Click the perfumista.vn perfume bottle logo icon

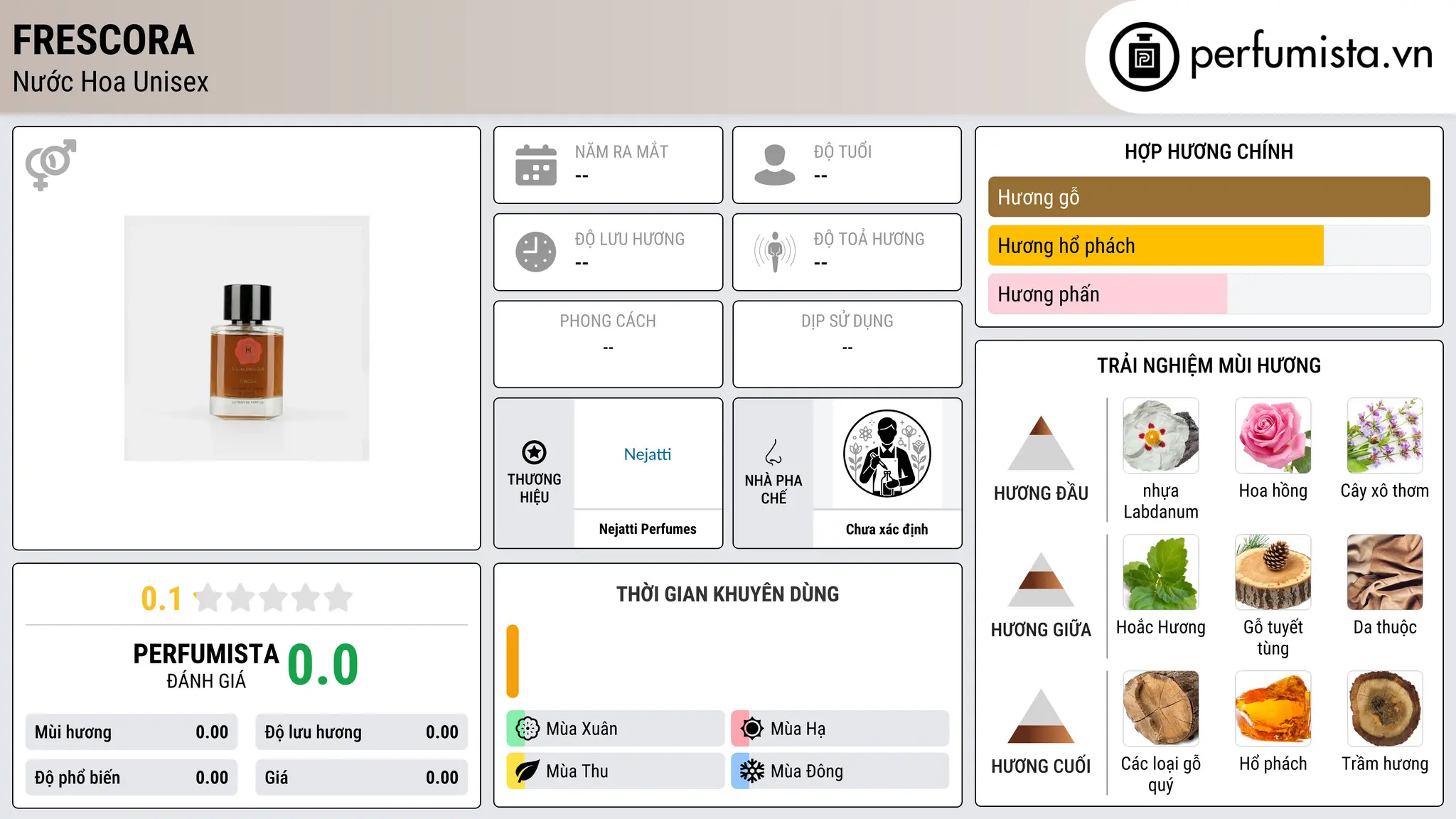[x=1144, y=57]
